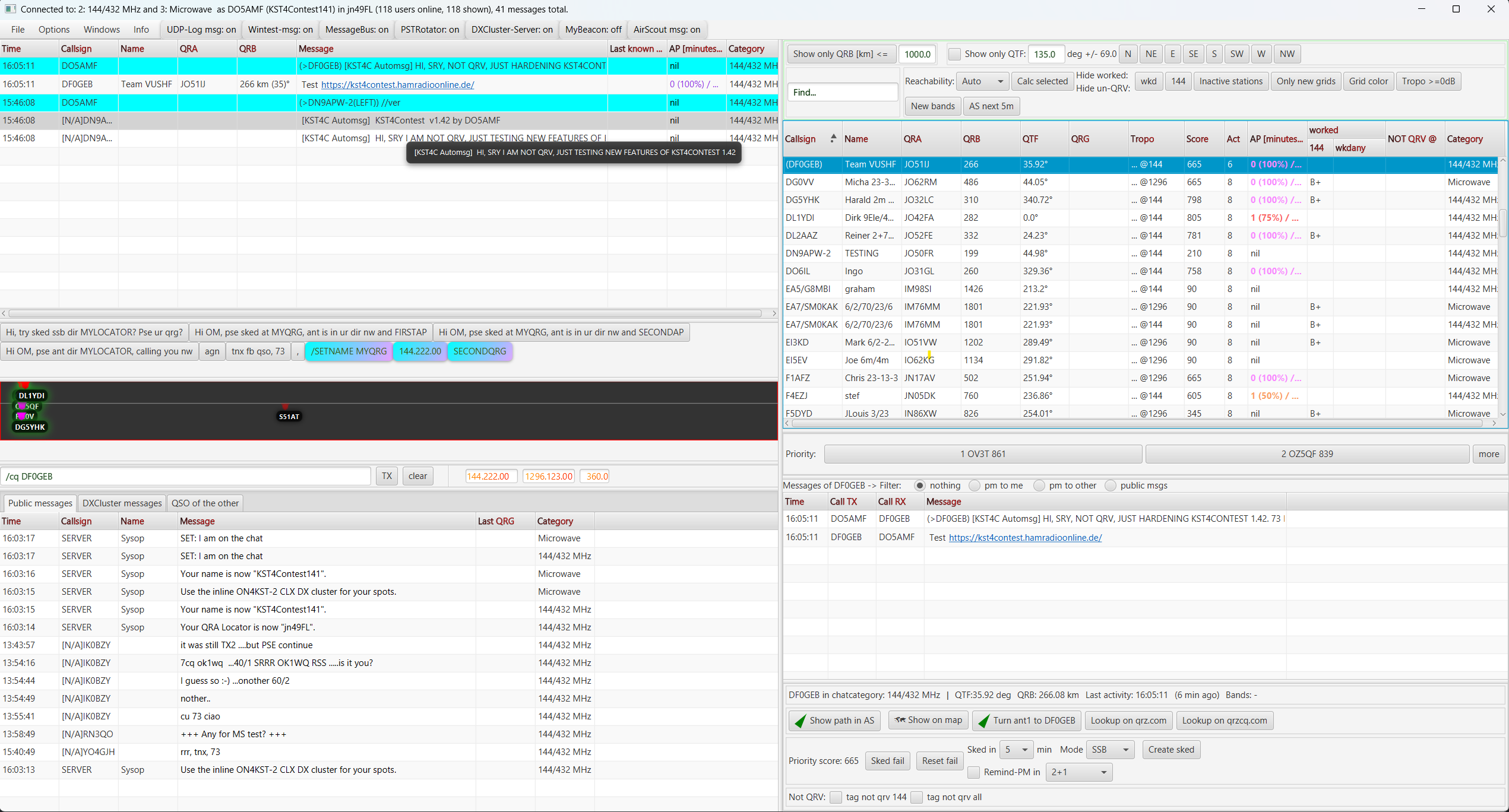Toggle the Grid color button
The image size is (1509, 812).
tap(1368, 81)
